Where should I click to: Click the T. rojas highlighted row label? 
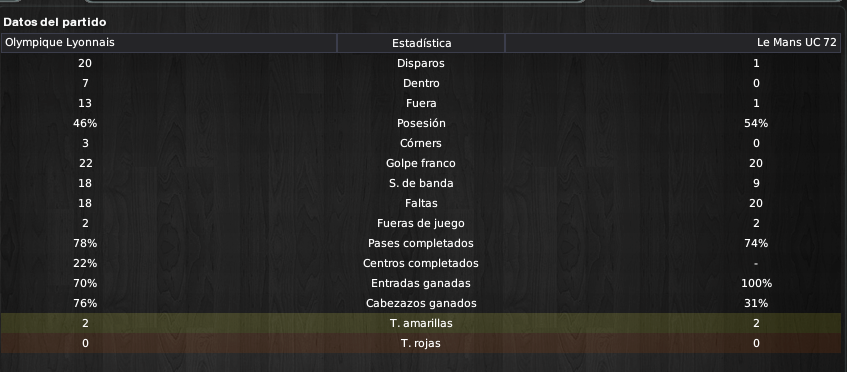click(421, 343)
